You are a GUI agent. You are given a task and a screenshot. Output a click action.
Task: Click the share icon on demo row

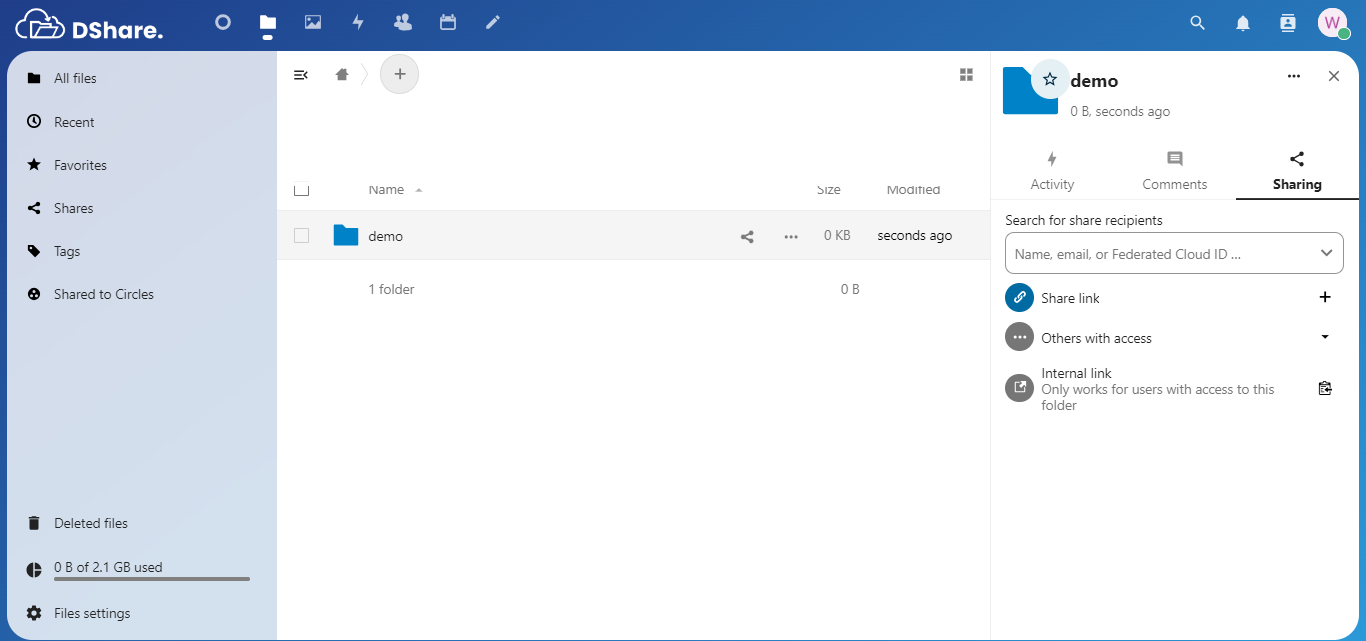click(x=747, y=237)
